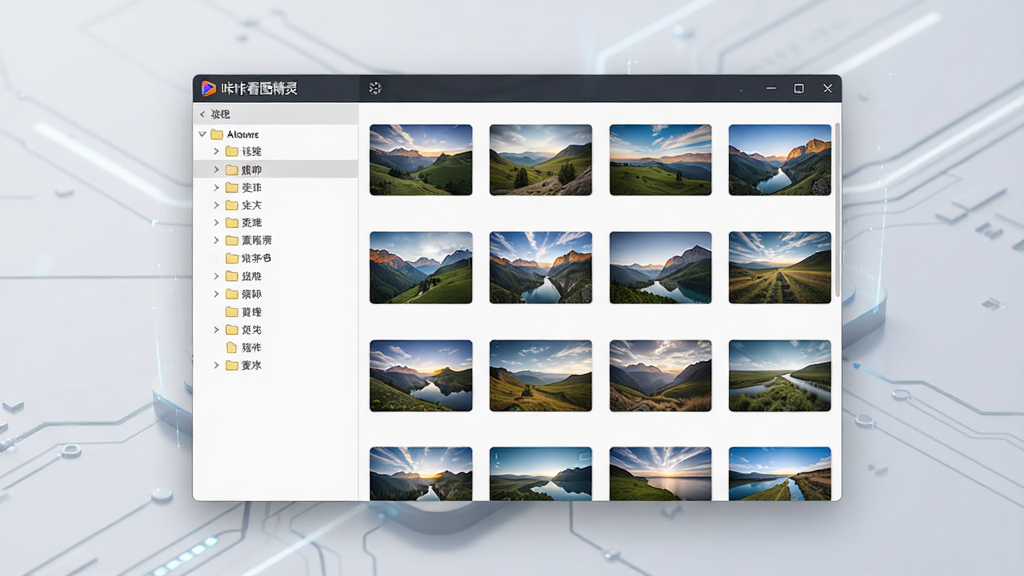Select the highlighted folder row's name
This screenshot has height=576, width=1024.
pos(251,170)
